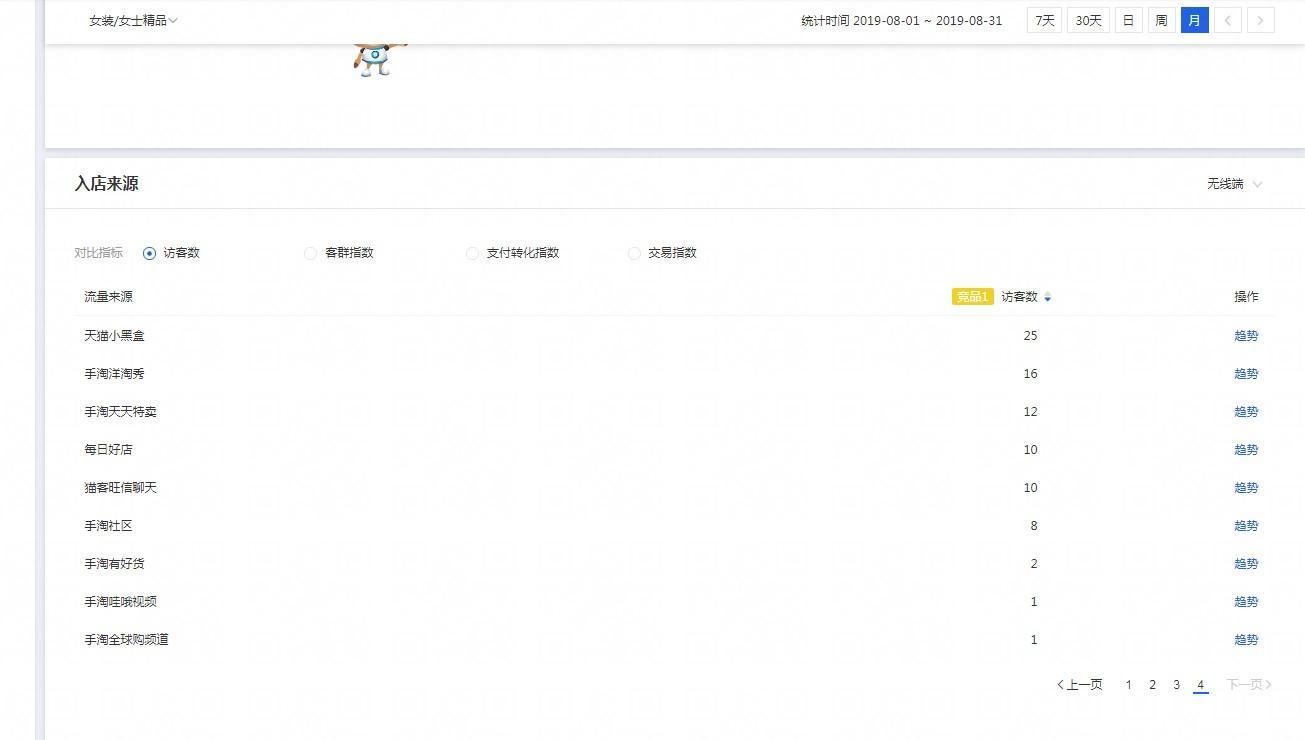View 趋势 for 手淘天天特卖

click(1246, 412)
